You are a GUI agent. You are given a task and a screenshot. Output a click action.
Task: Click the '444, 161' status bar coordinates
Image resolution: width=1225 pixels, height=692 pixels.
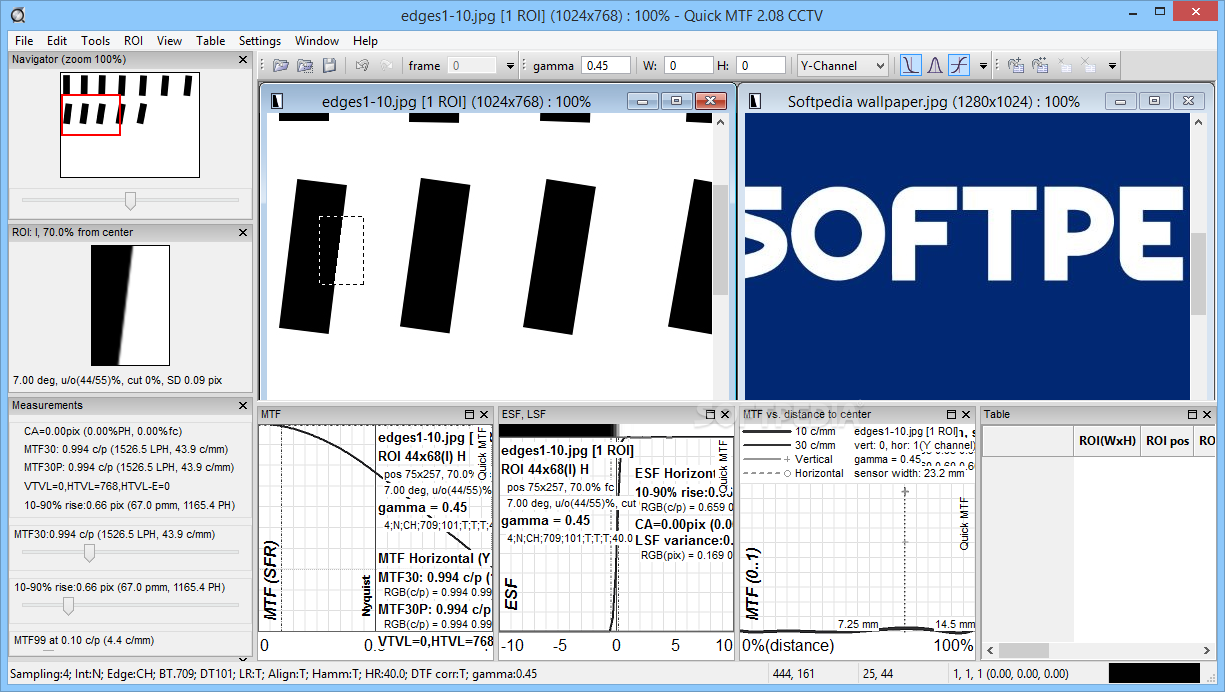tap(791, 674)
